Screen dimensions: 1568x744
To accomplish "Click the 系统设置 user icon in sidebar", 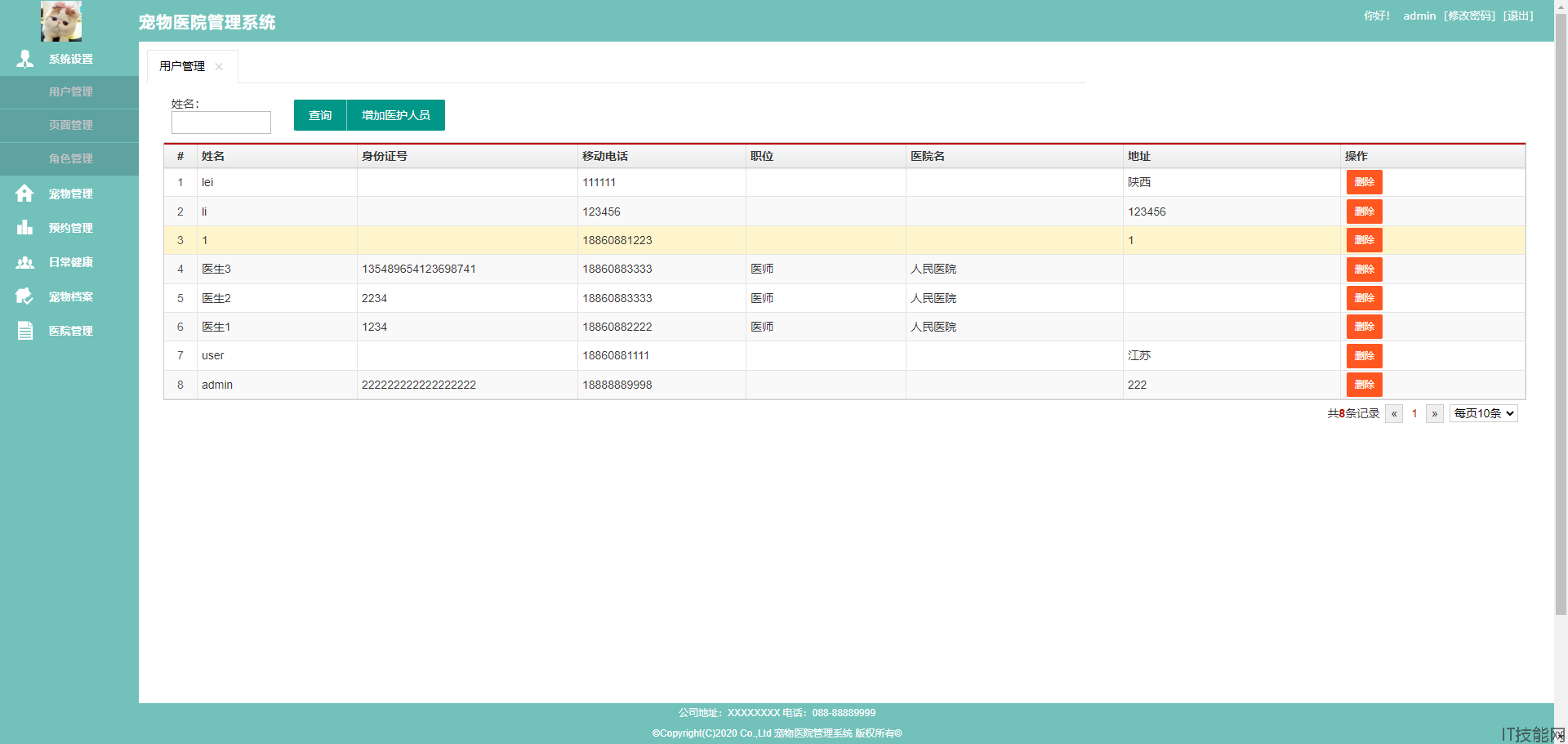I will tap(25, 59).
